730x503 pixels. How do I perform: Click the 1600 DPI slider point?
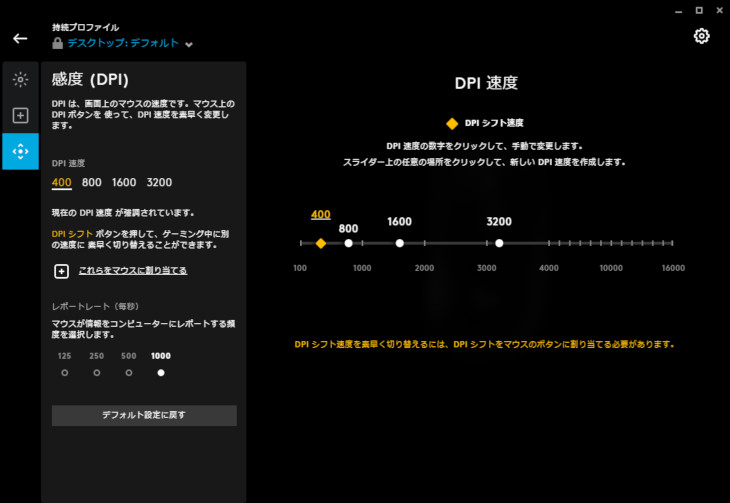399,243
